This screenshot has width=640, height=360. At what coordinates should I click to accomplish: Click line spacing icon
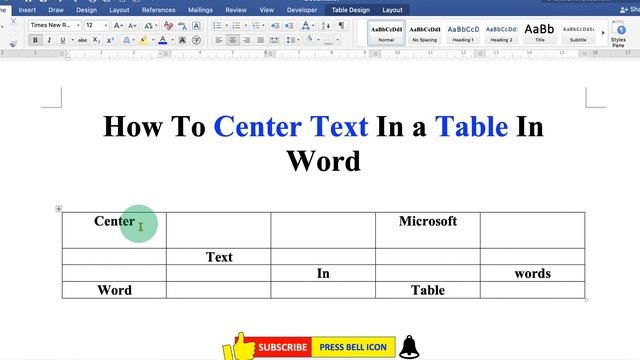[x=290, y=40]
